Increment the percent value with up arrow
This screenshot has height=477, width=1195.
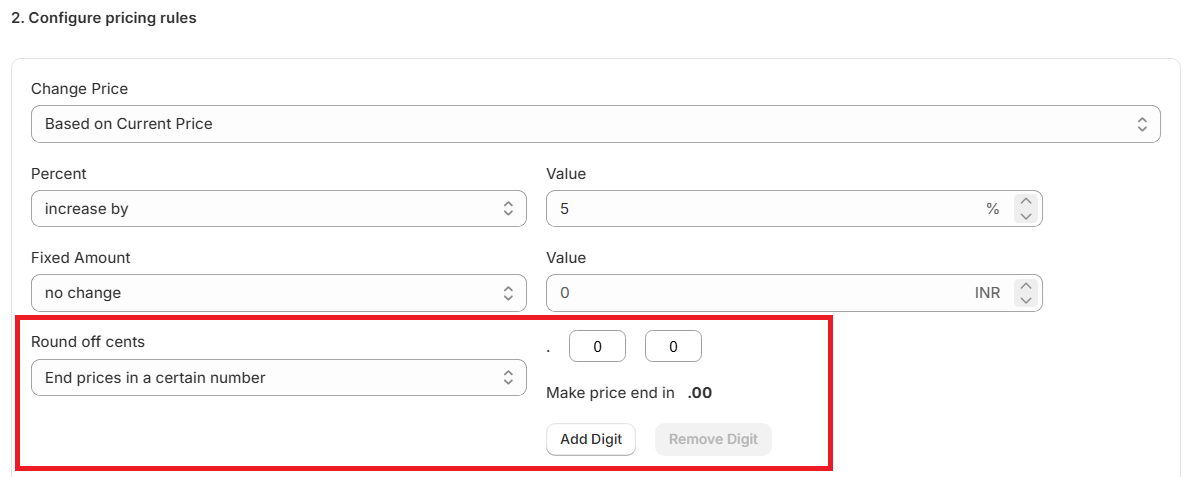point(1026,202)
